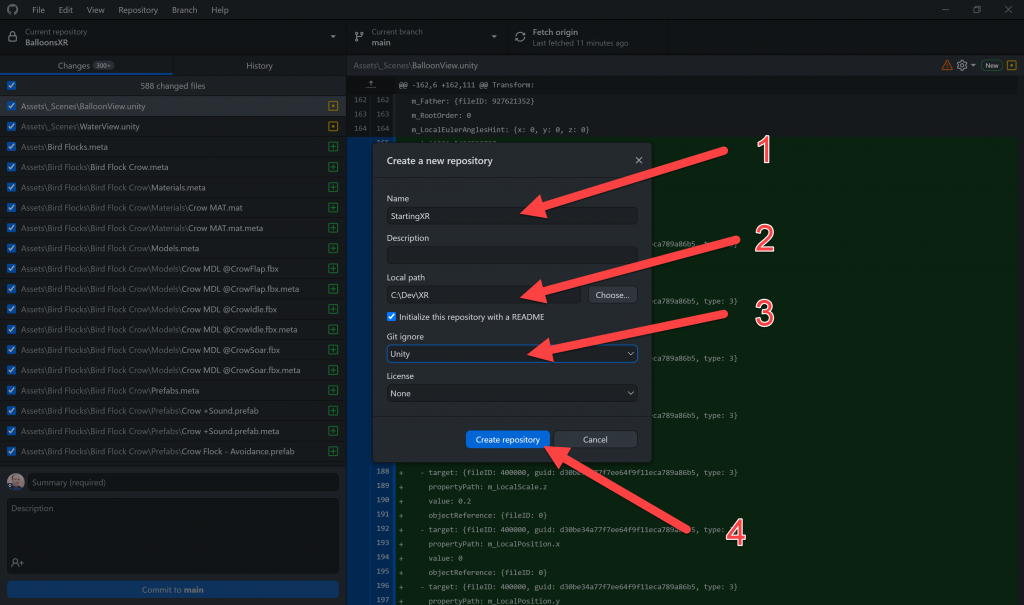1024x605 pixels.
Task: Uncheck Assets\_Scenes\WaterView.unity file
Action: 11,126
